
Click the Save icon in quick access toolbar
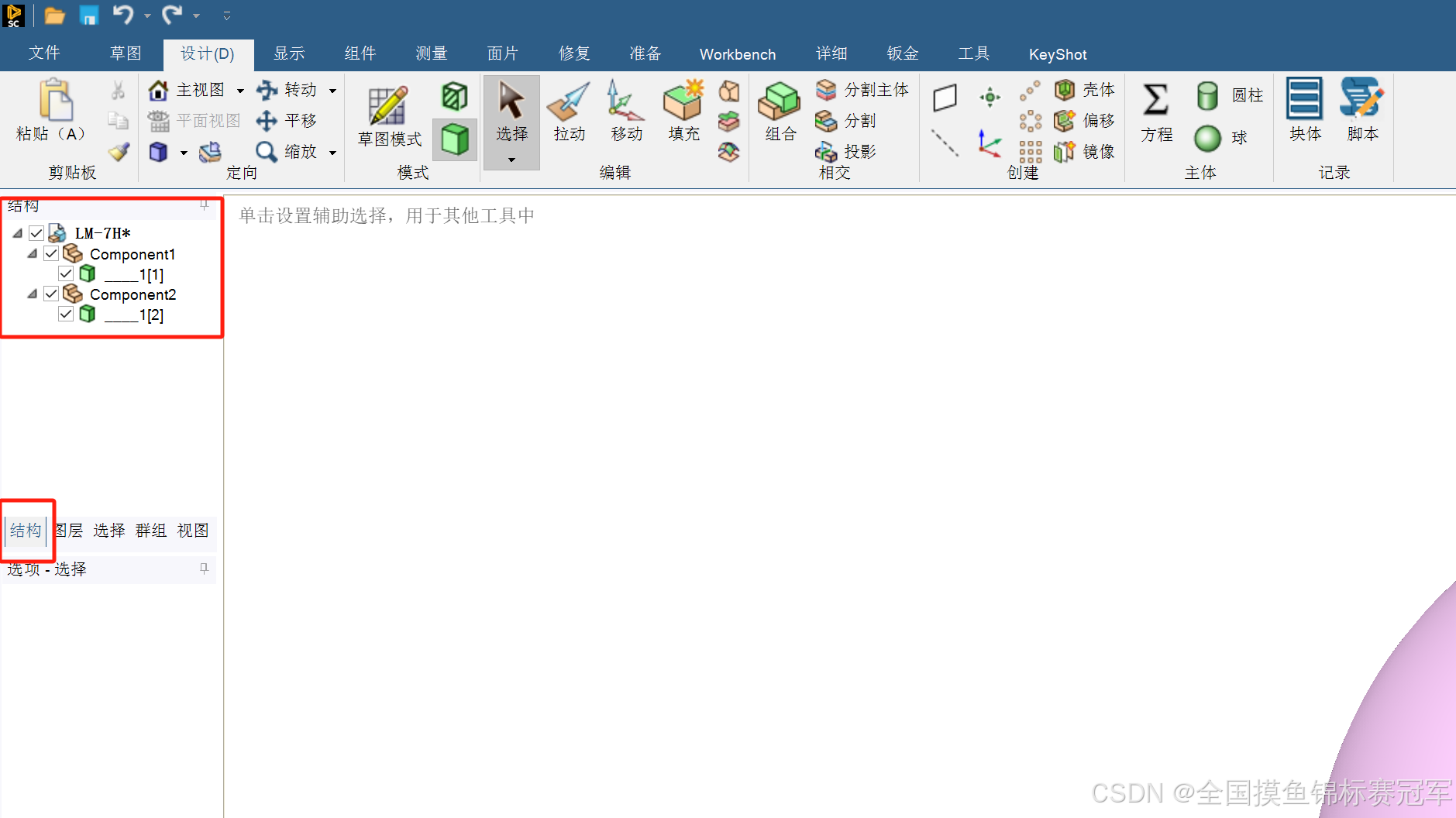point(89,15)
